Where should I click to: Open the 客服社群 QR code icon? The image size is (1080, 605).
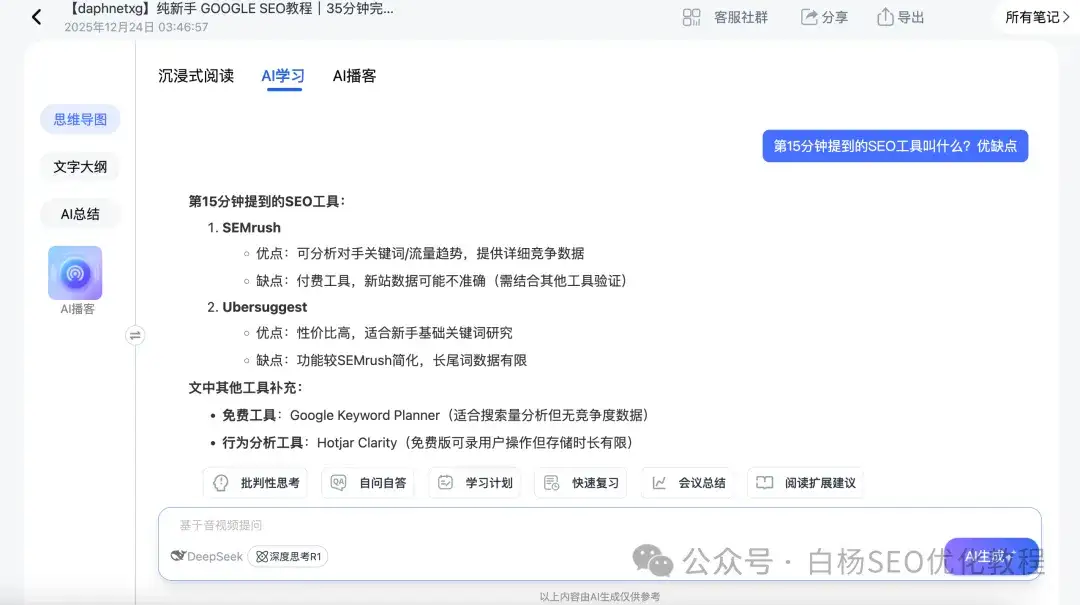(691, 17)
